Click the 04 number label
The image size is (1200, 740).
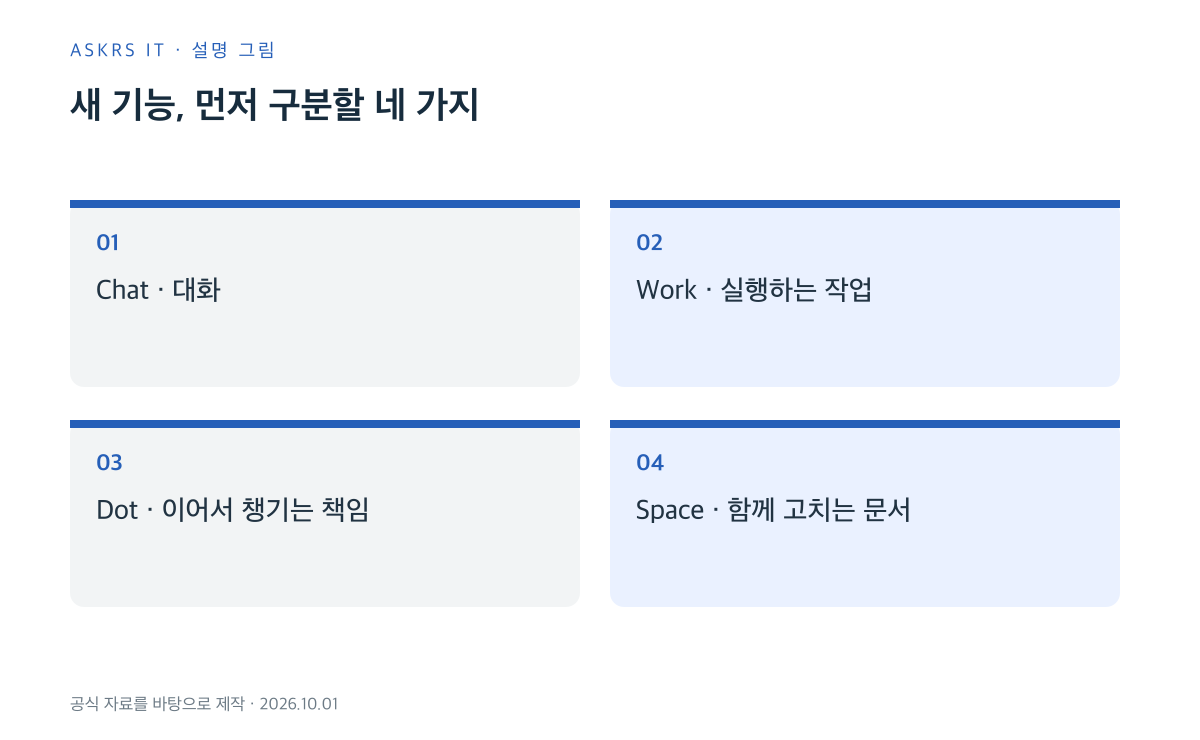[650, 462]
